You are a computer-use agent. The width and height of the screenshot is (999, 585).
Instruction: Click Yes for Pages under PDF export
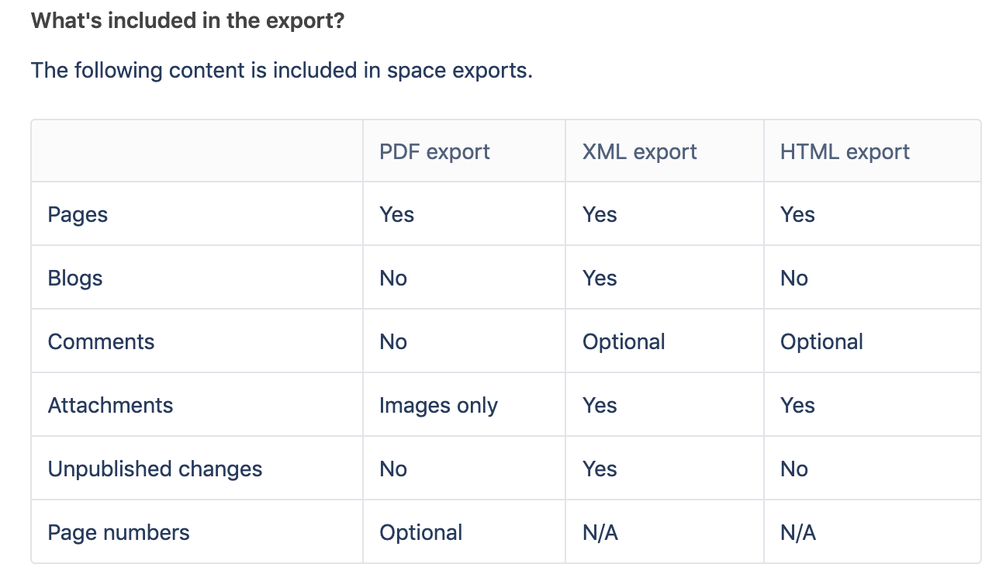[x=396, y=215]
